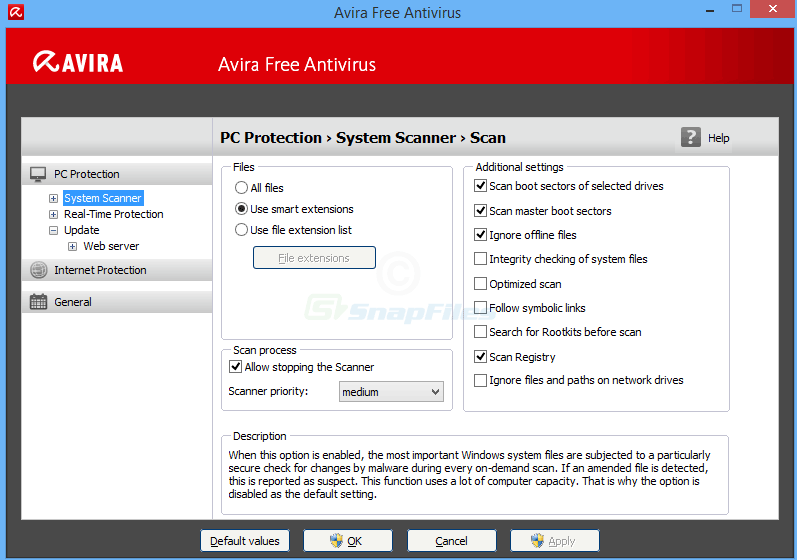Image resolution: width=797 pixels, height=560 pixels.
Task: Click the Apply button
Action: [555, 541]
